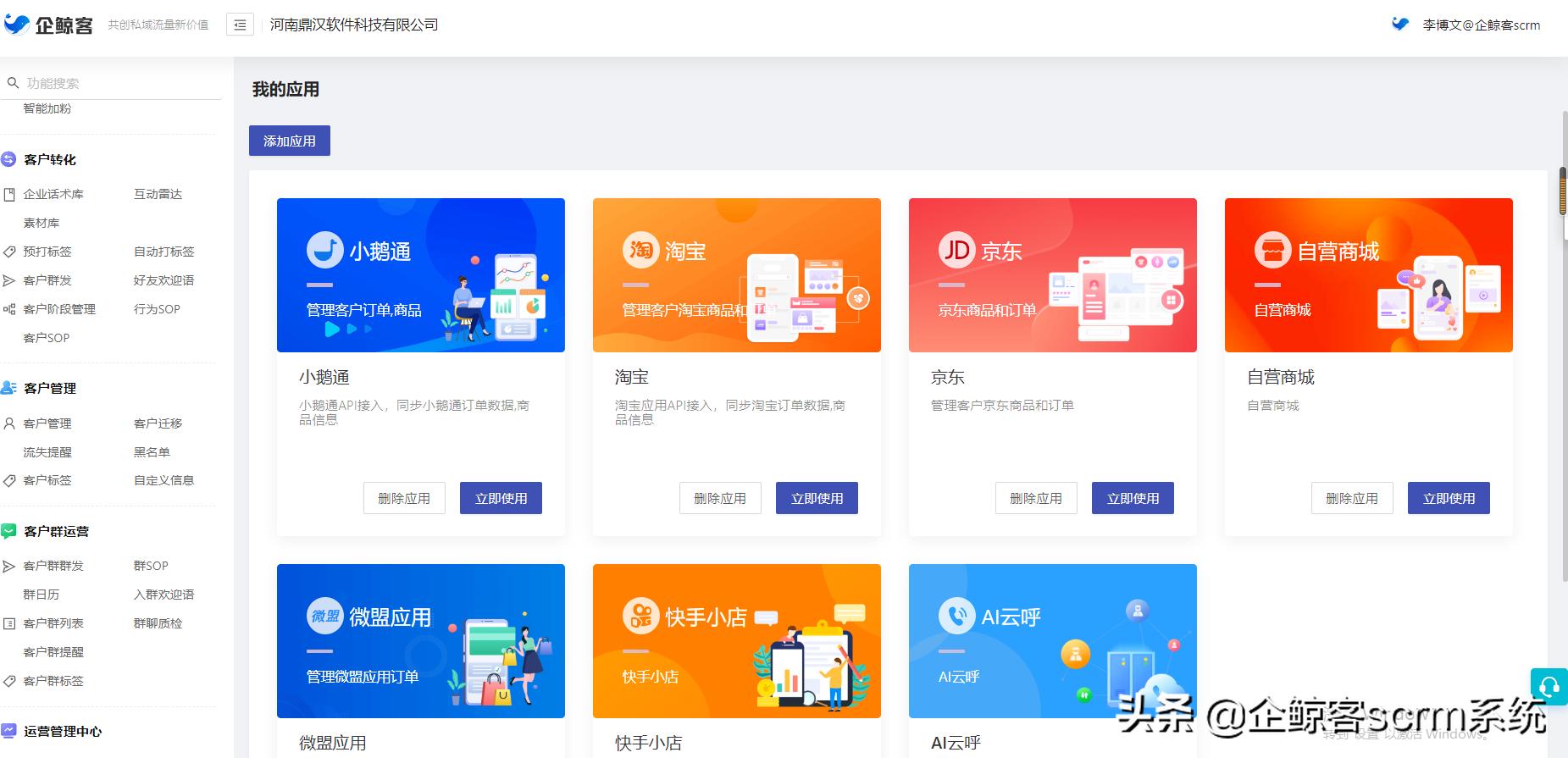
Task: Toggle the sidebar collapse icon
Action: pos(241,25)
